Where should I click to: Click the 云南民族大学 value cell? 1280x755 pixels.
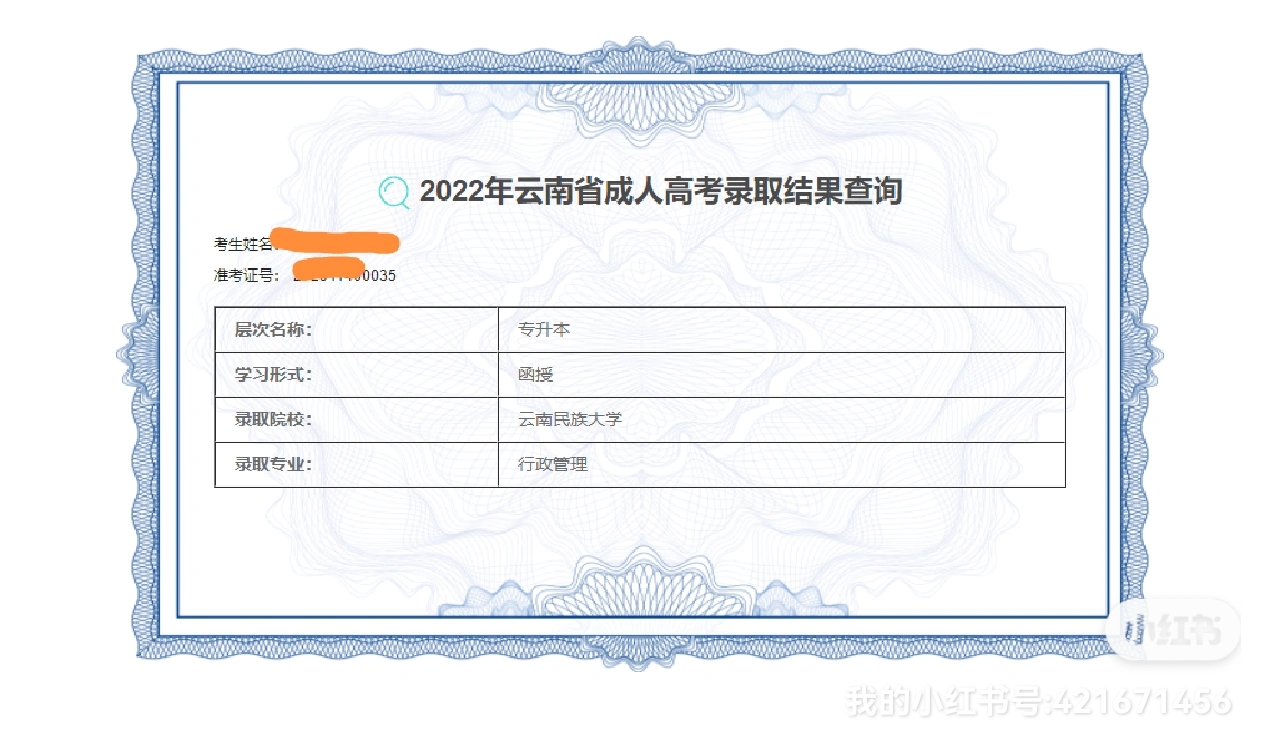coord(782,420)
